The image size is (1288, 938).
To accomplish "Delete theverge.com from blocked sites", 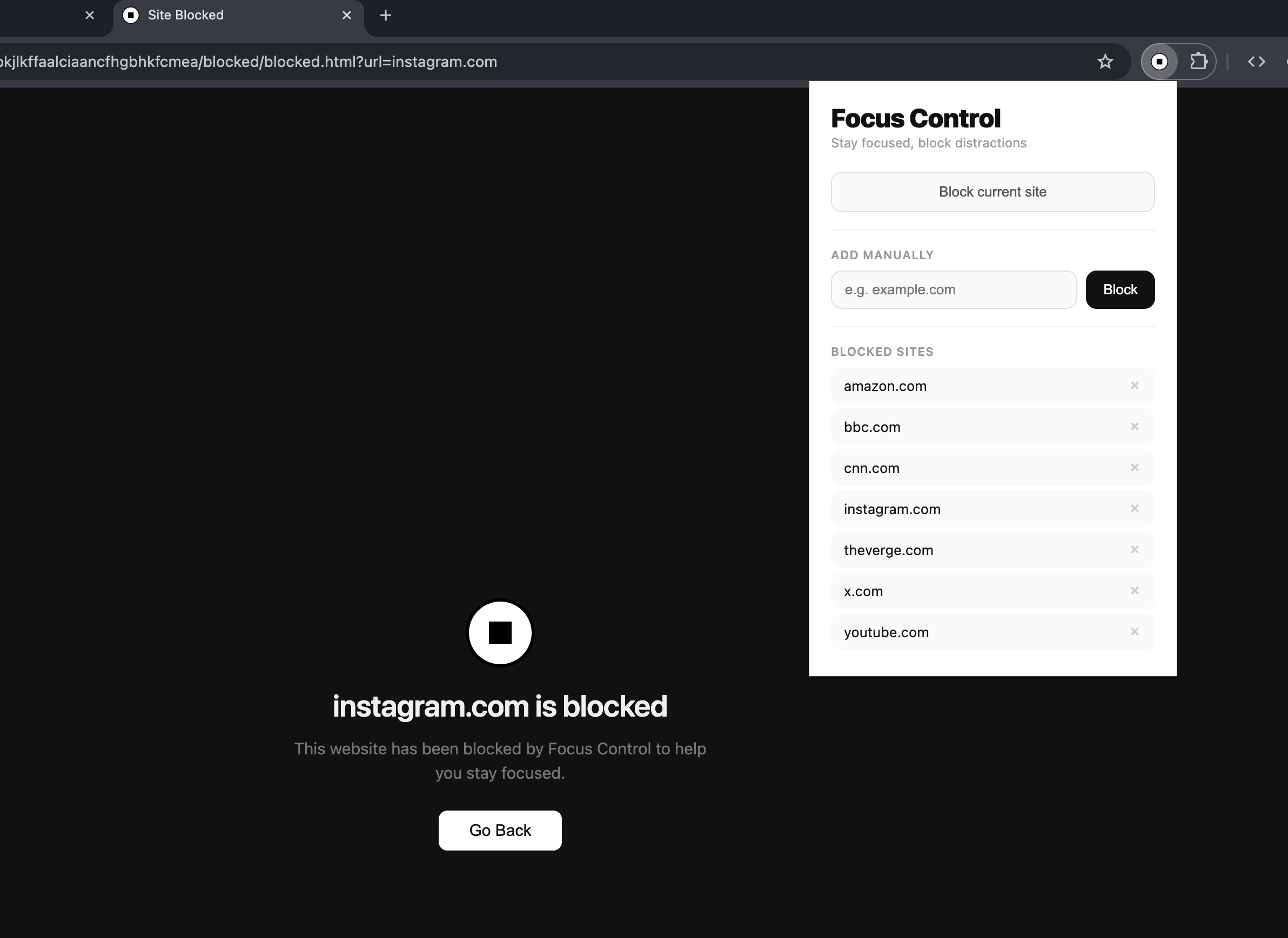I will [1135, 550].
